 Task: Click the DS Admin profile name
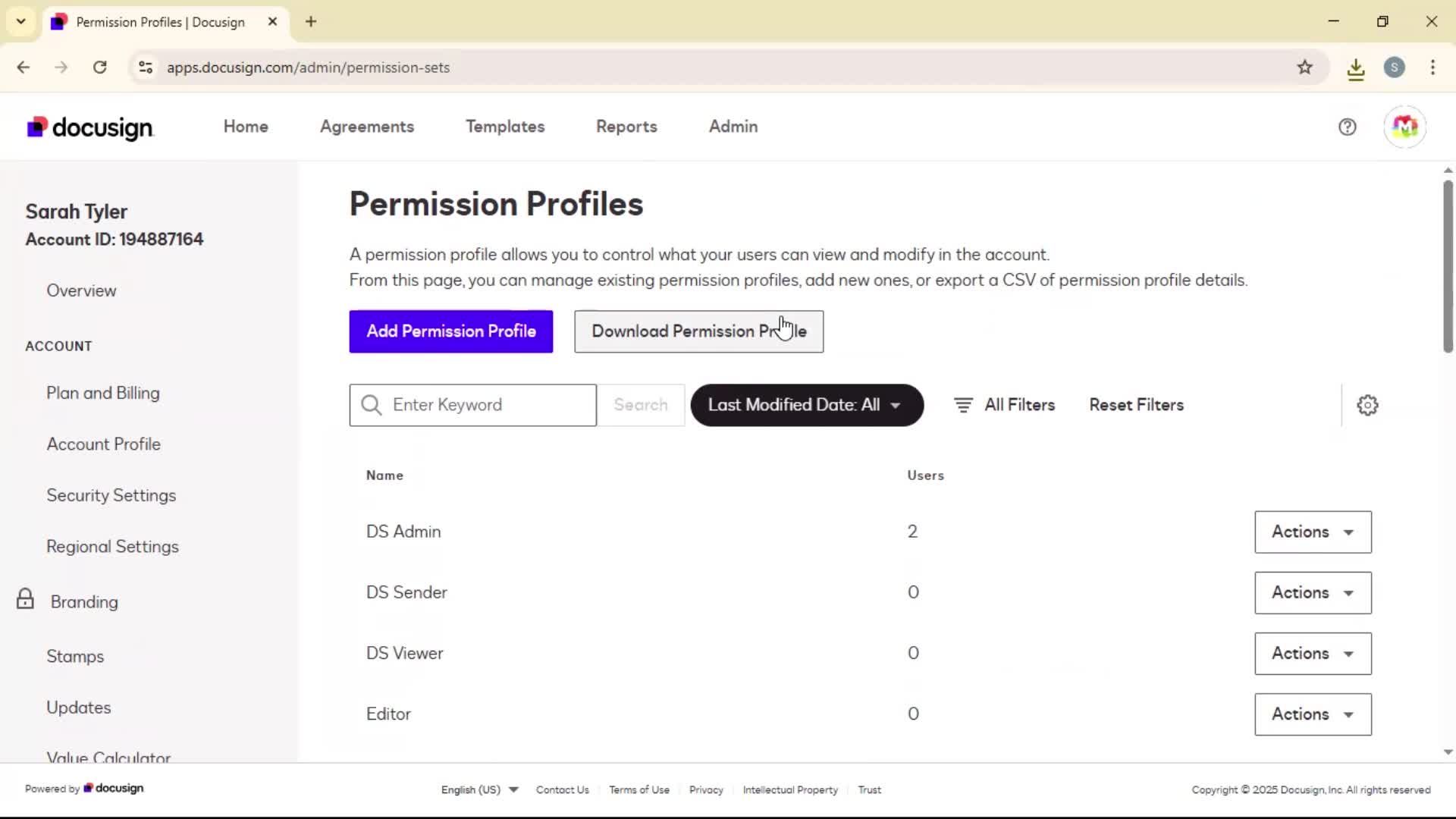[403, 532]
